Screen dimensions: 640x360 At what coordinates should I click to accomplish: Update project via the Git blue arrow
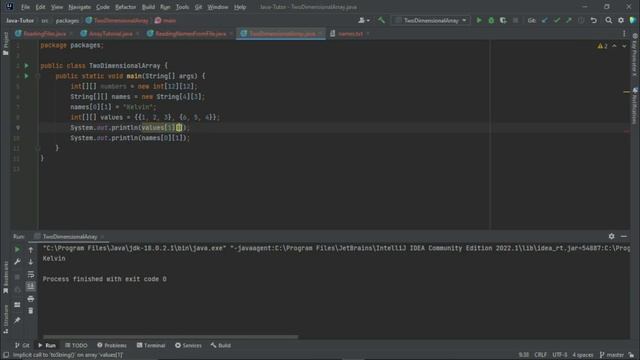(x=544, y=20)
